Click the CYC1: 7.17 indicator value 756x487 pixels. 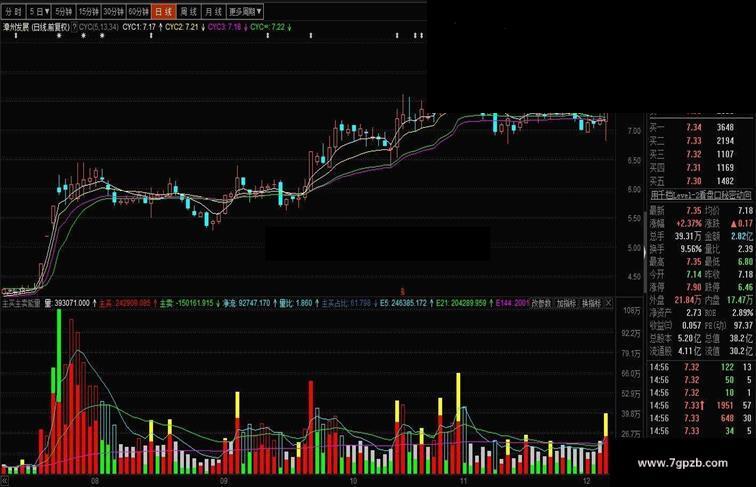click(x=139, y=27)
